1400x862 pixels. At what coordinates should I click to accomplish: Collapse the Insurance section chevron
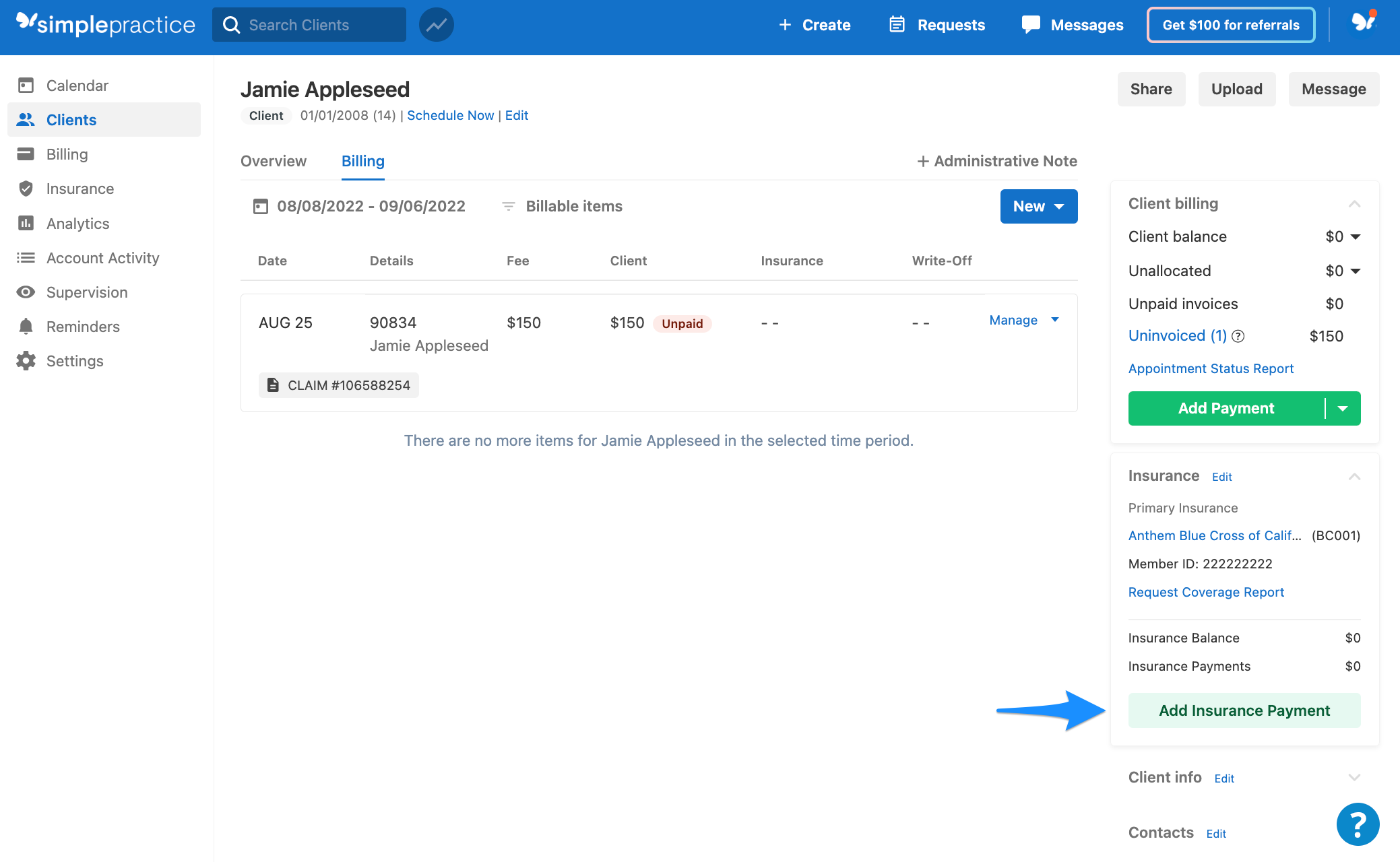1354,476
